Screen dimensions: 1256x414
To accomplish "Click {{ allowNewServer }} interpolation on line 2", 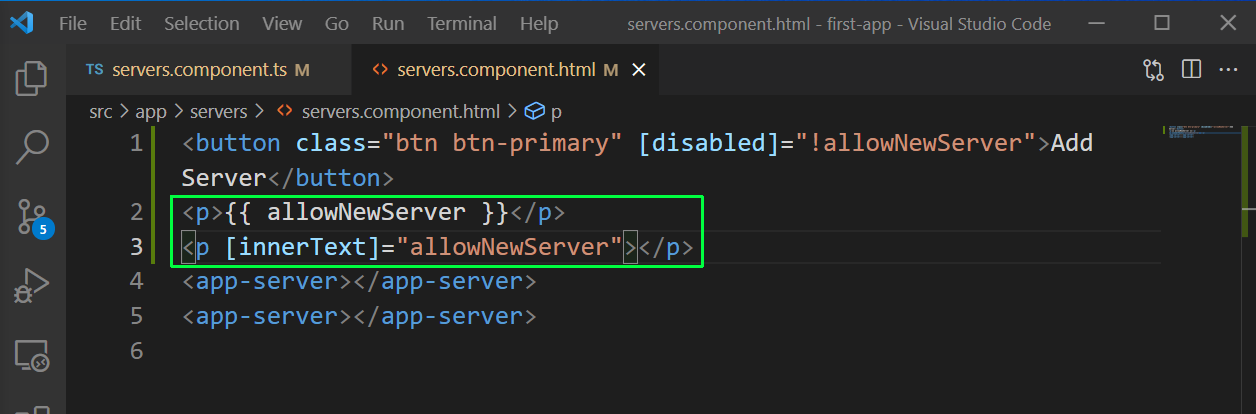I will tap(368, 212).
